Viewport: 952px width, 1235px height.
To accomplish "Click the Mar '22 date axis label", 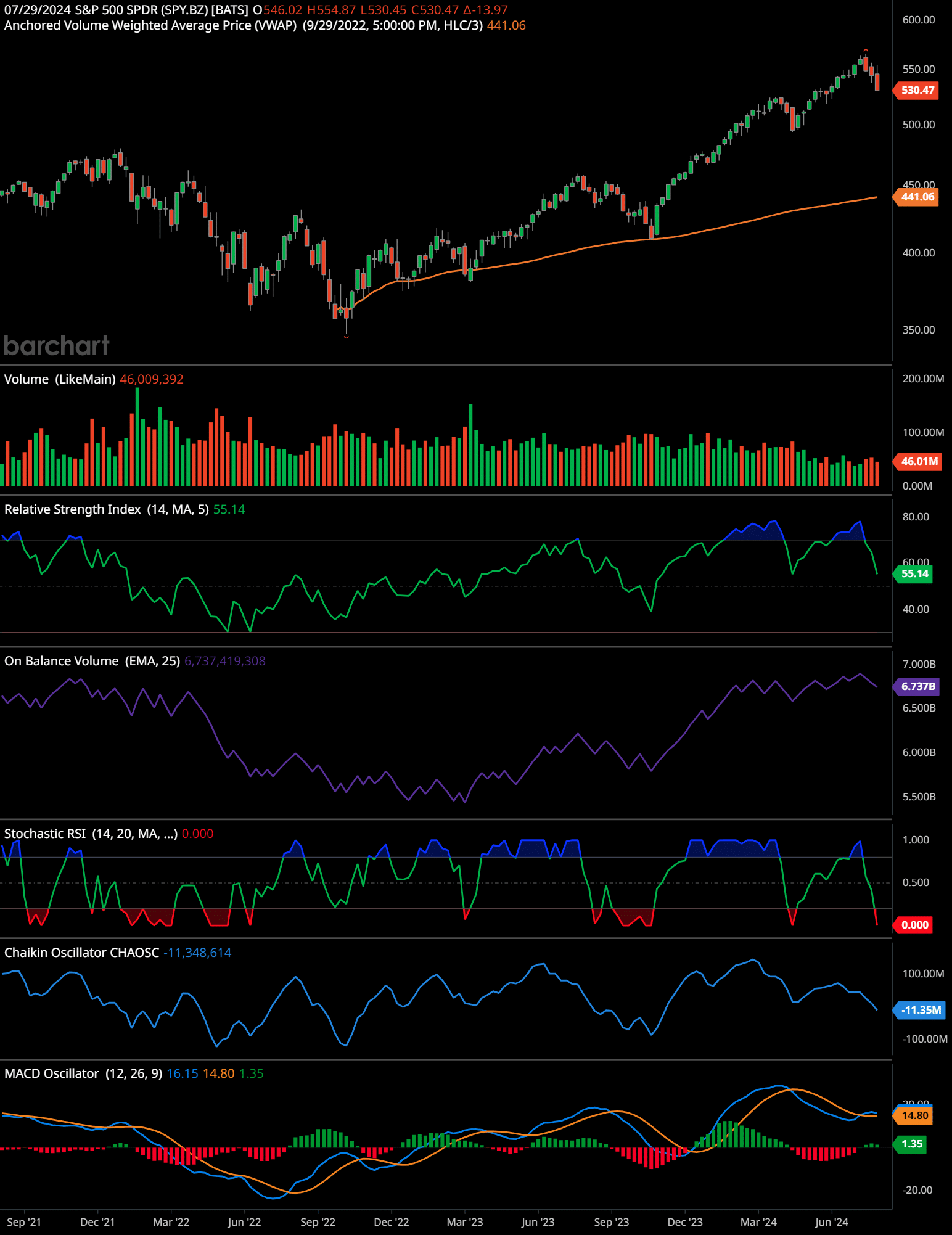I will (171, 1222).
